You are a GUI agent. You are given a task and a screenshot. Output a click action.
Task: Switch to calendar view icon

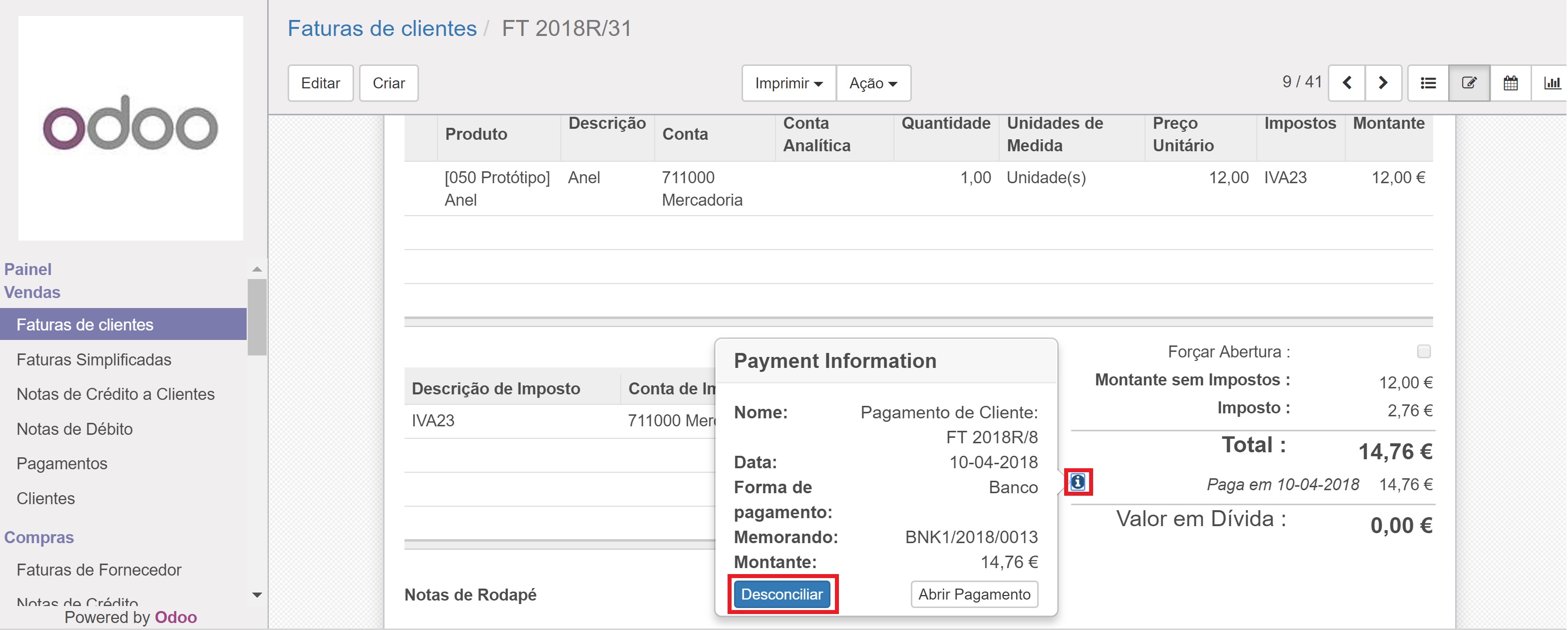click(1510, 83)
